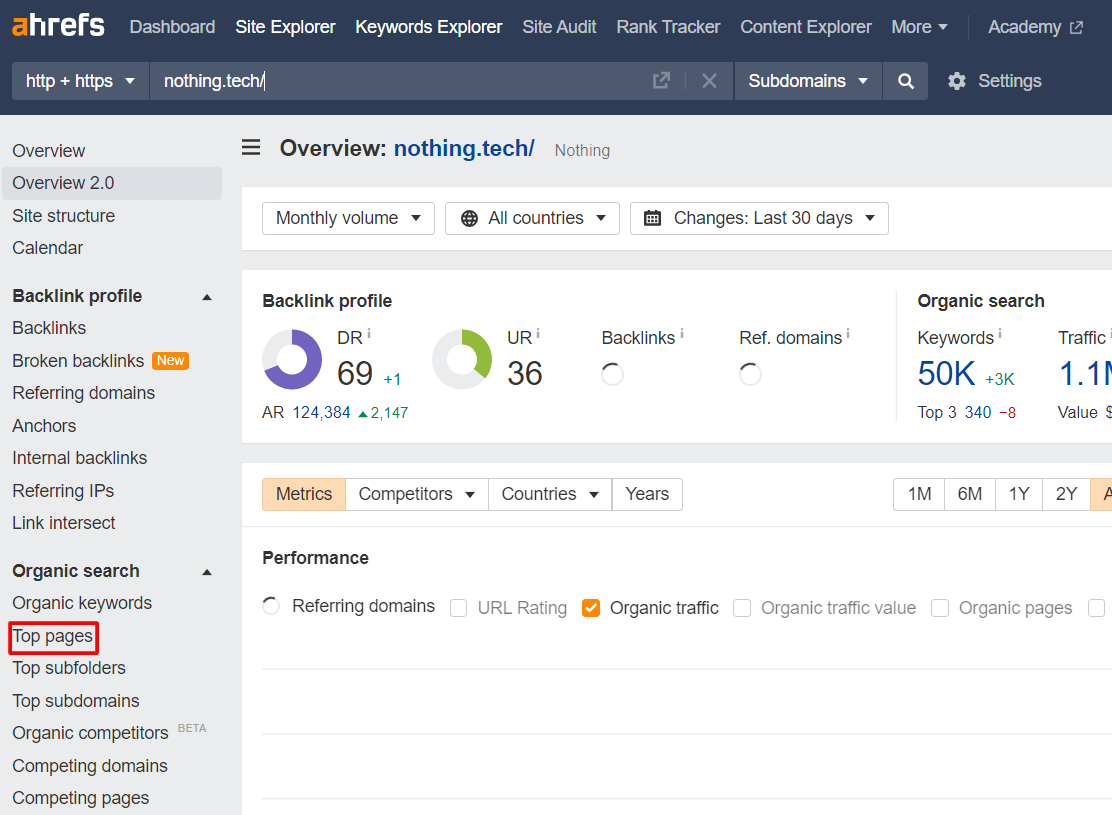
Task: Open Settings gear icon
Action: (957, 81)
